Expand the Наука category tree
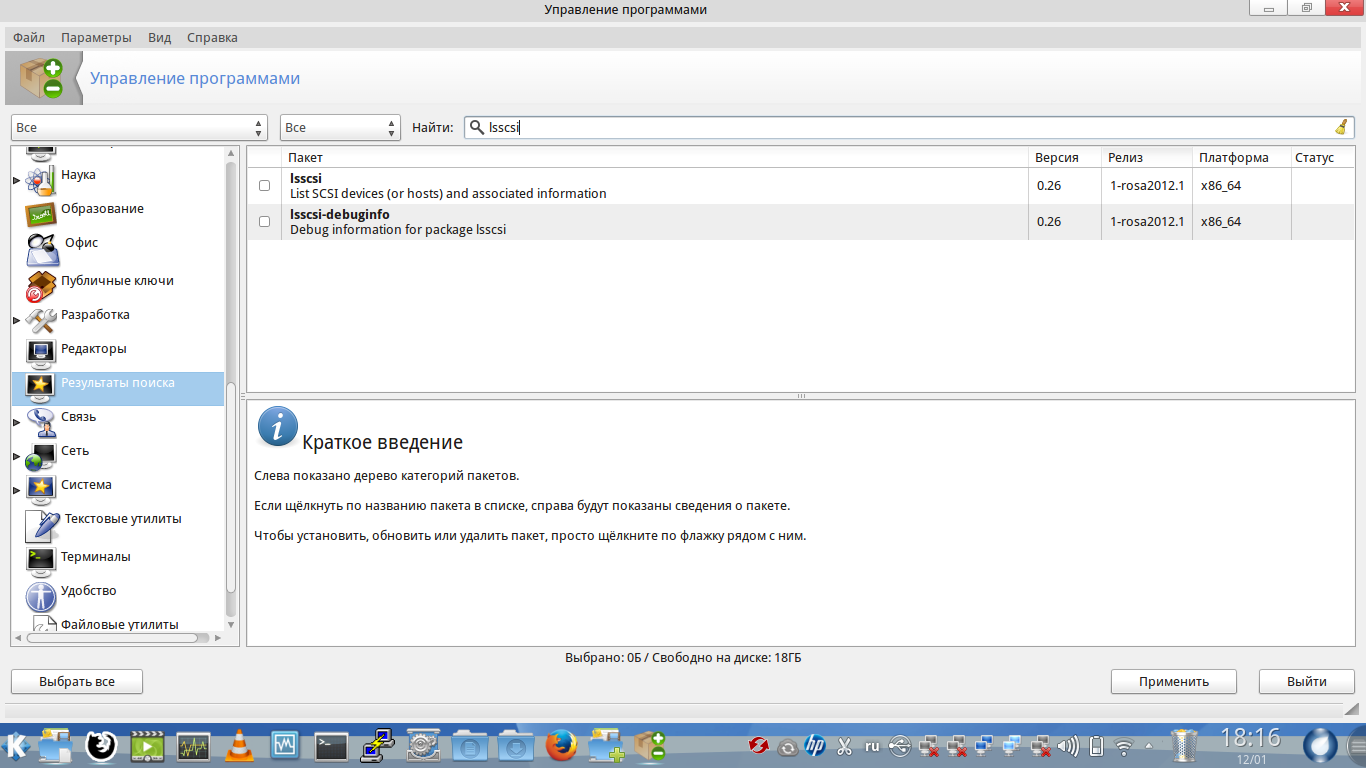This screenshot has height=768, width=1366. (x=16, y=180)
